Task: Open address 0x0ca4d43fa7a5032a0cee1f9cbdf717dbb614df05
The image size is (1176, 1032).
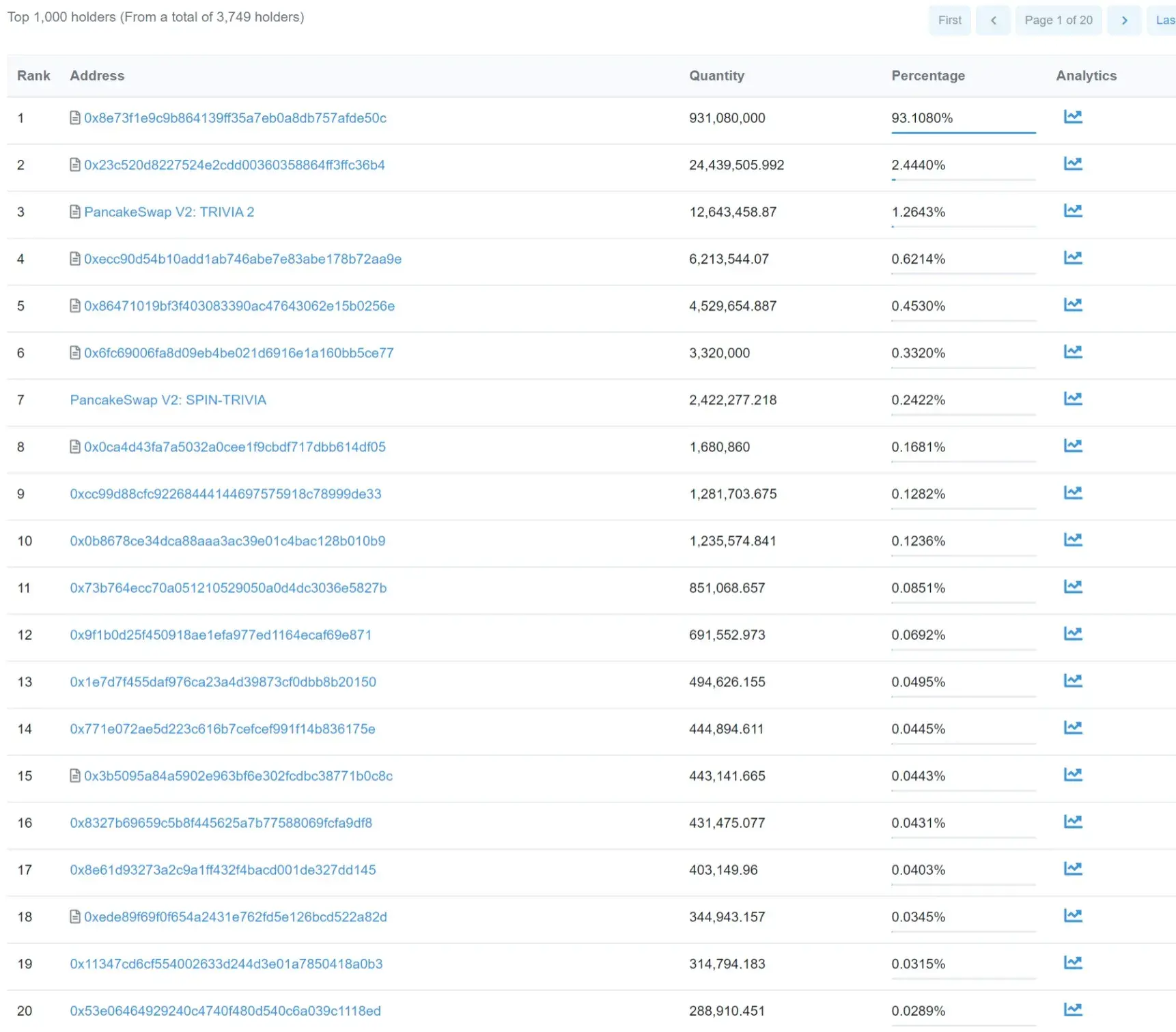Action: pyautogui.click(x=235, y=447)
